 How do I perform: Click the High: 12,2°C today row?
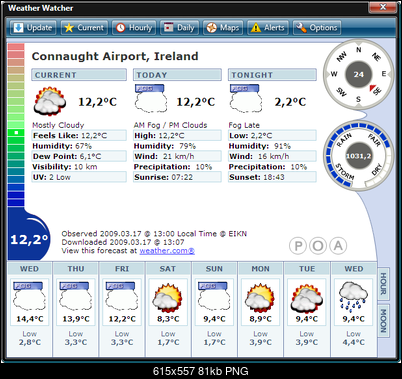click(177, 135)
